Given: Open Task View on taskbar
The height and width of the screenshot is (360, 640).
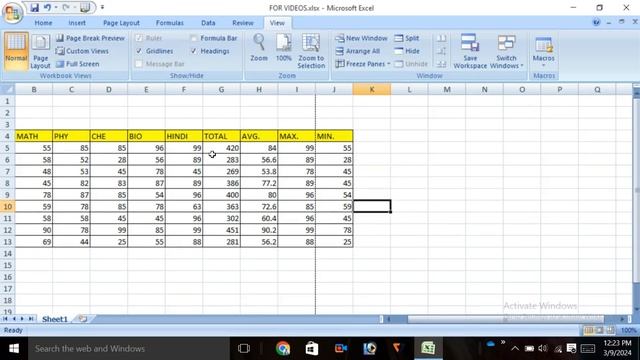Looking at the screenshot, I should click(244, 348).
